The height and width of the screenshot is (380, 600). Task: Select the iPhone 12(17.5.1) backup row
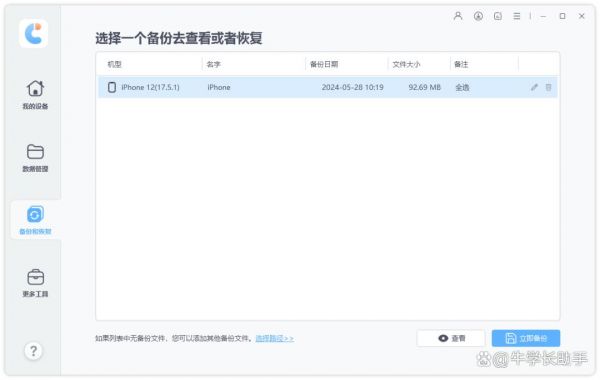click(328, 87)
